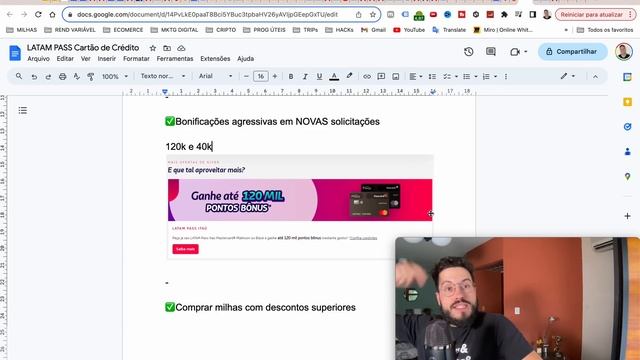This screenshot has width=640, height=360.
Task: Insert a link
Action: click(367, 76)
